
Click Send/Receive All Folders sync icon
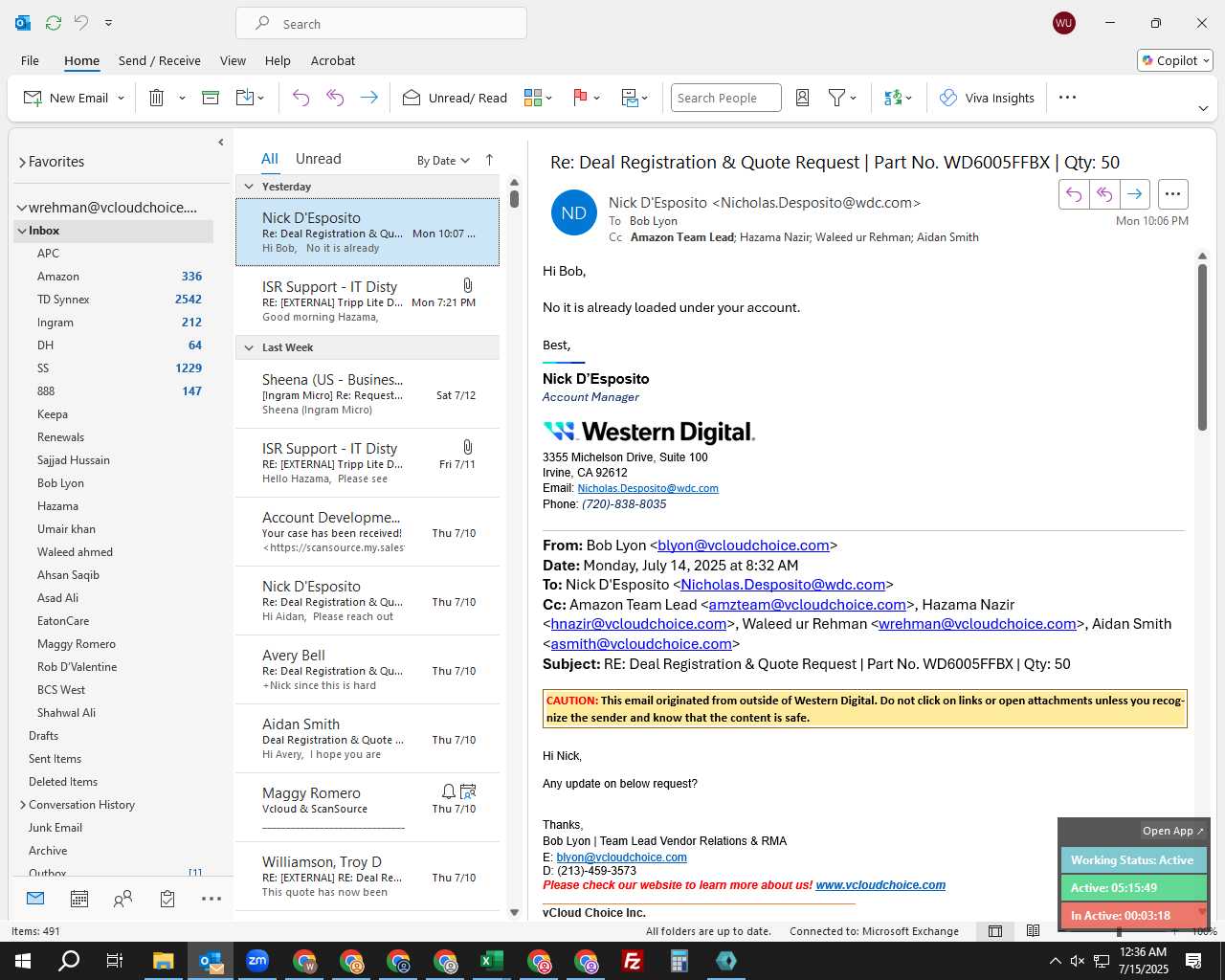[54, 23]
